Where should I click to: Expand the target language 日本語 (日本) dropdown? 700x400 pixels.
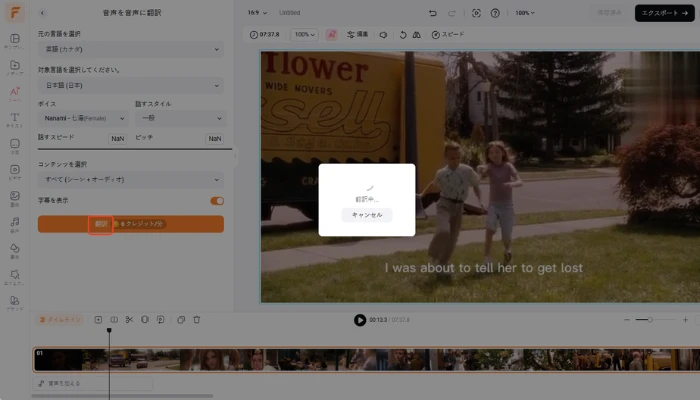130,84
